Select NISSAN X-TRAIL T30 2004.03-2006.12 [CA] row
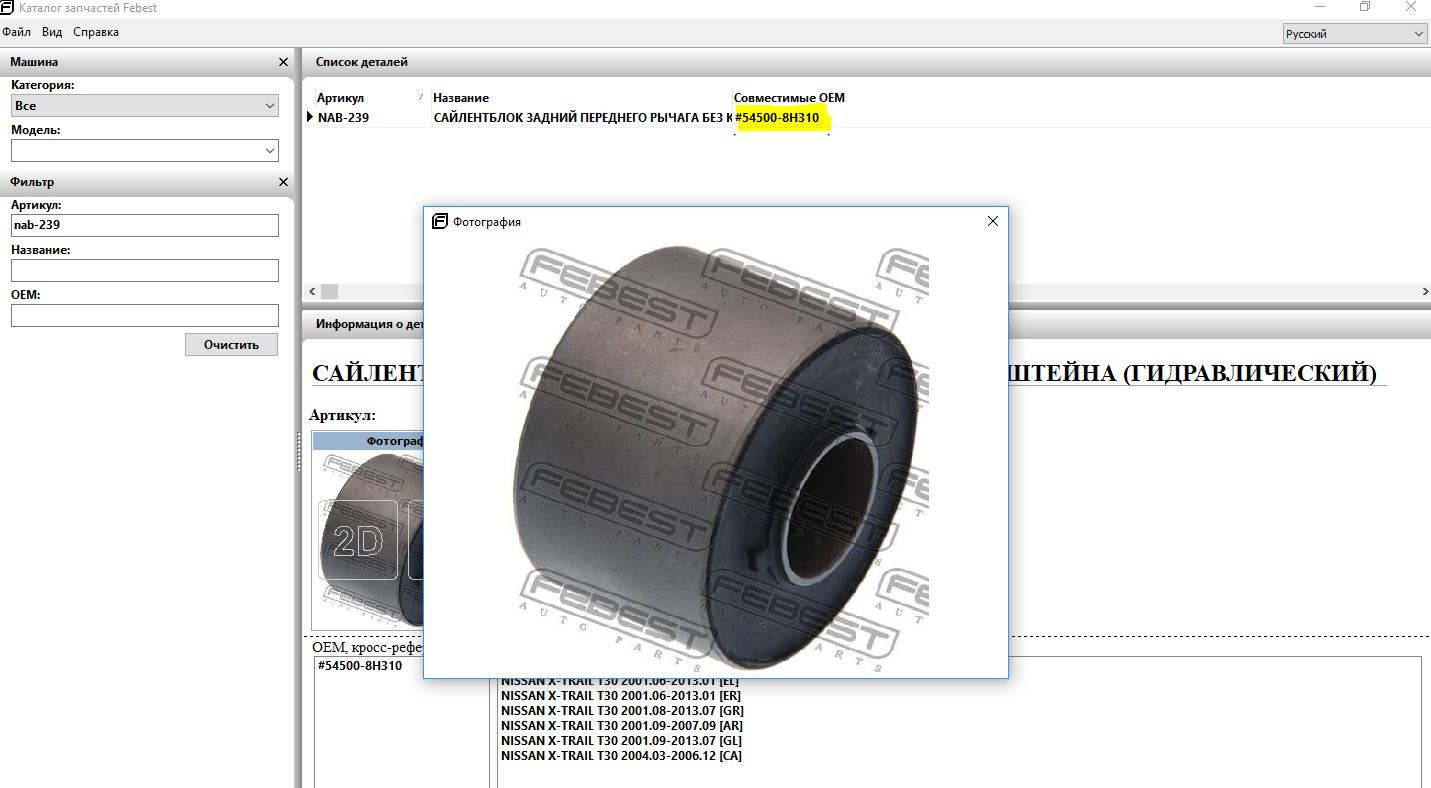 (x=621, y=756)
